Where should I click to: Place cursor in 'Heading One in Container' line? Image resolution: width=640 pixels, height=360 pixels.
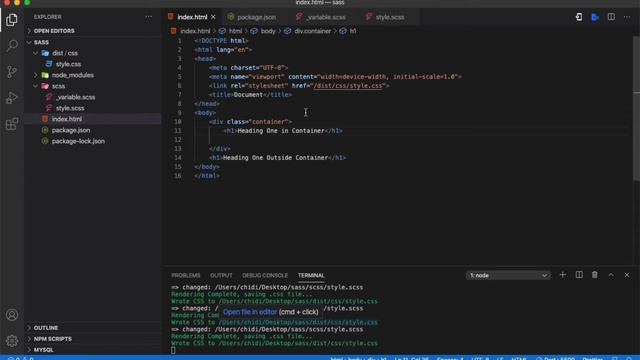pos(283,131)
